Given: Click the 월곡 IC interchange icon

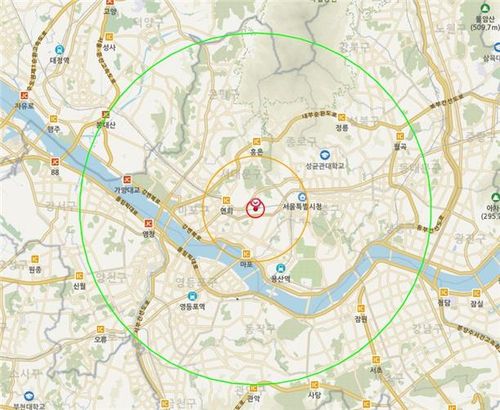Looking at the screenshot, I should point(400,136).
